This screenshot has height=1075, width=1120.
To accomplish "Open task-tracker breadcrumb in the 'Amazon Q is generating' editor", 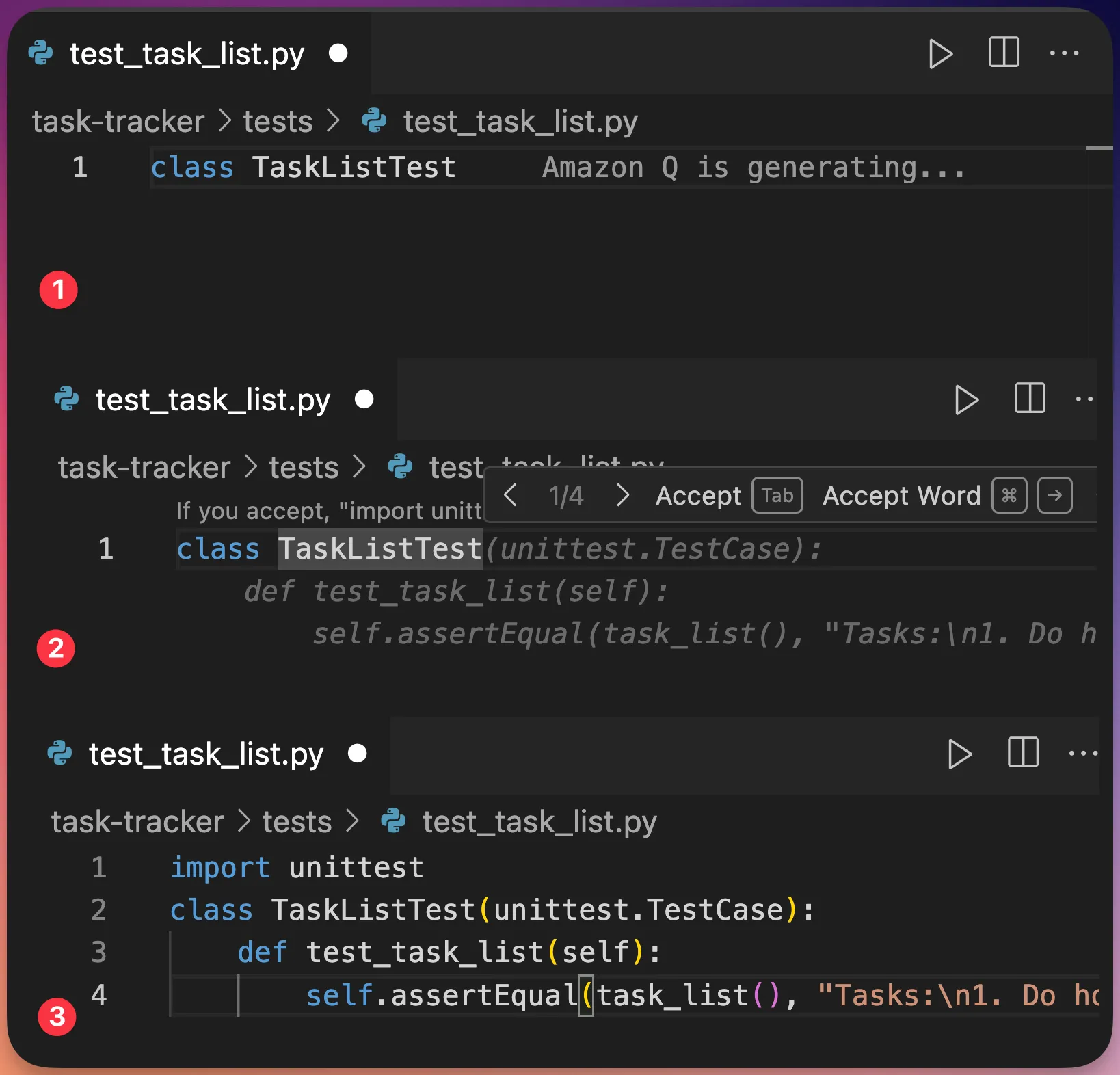I will tap(118, 122).
